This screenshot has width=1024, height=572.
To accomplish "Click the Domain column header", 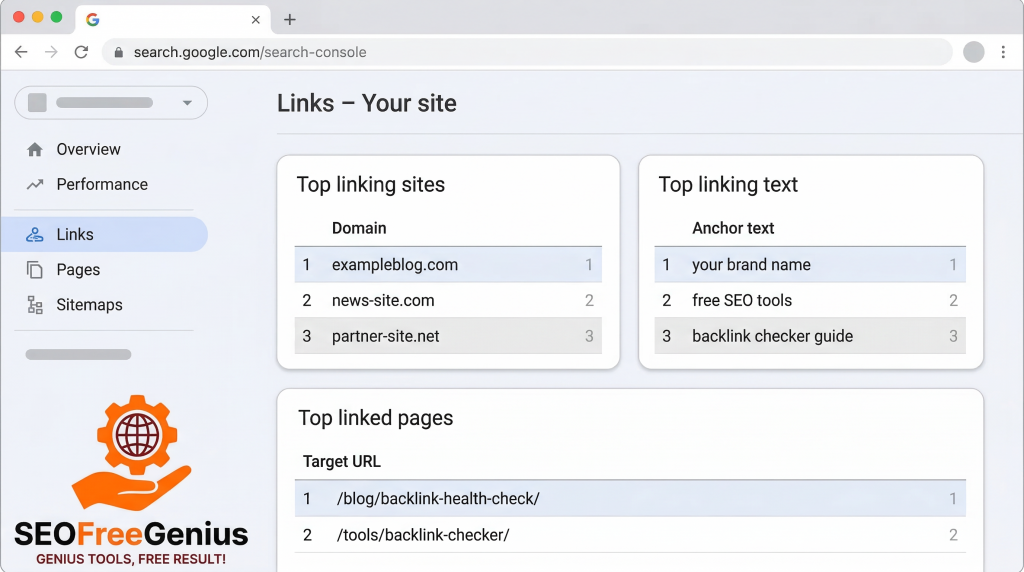I will (x=359, y=228).
